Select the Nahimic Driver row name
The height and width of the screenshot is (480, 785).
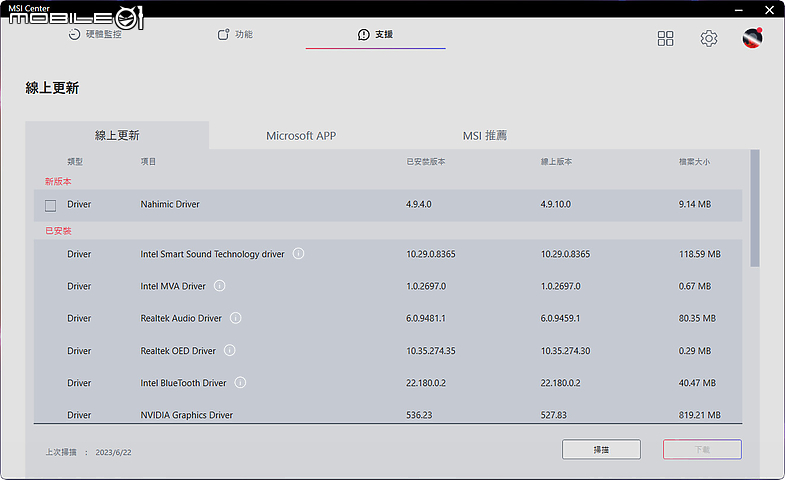pos(170,204)
